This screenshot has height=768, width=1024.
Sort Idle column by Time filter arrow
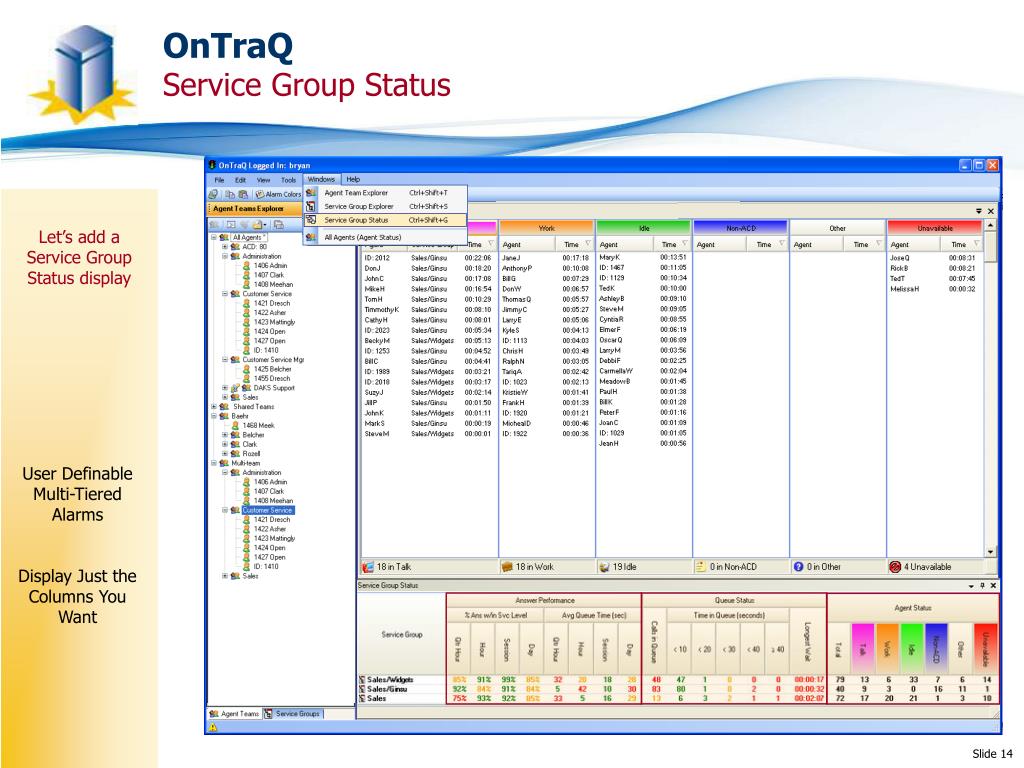point(685,244)
